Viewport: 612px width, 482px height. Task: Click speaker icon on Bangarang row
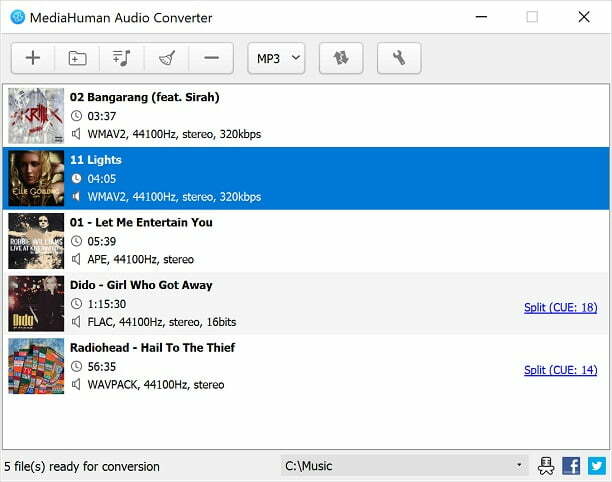(x=76, y=134)
